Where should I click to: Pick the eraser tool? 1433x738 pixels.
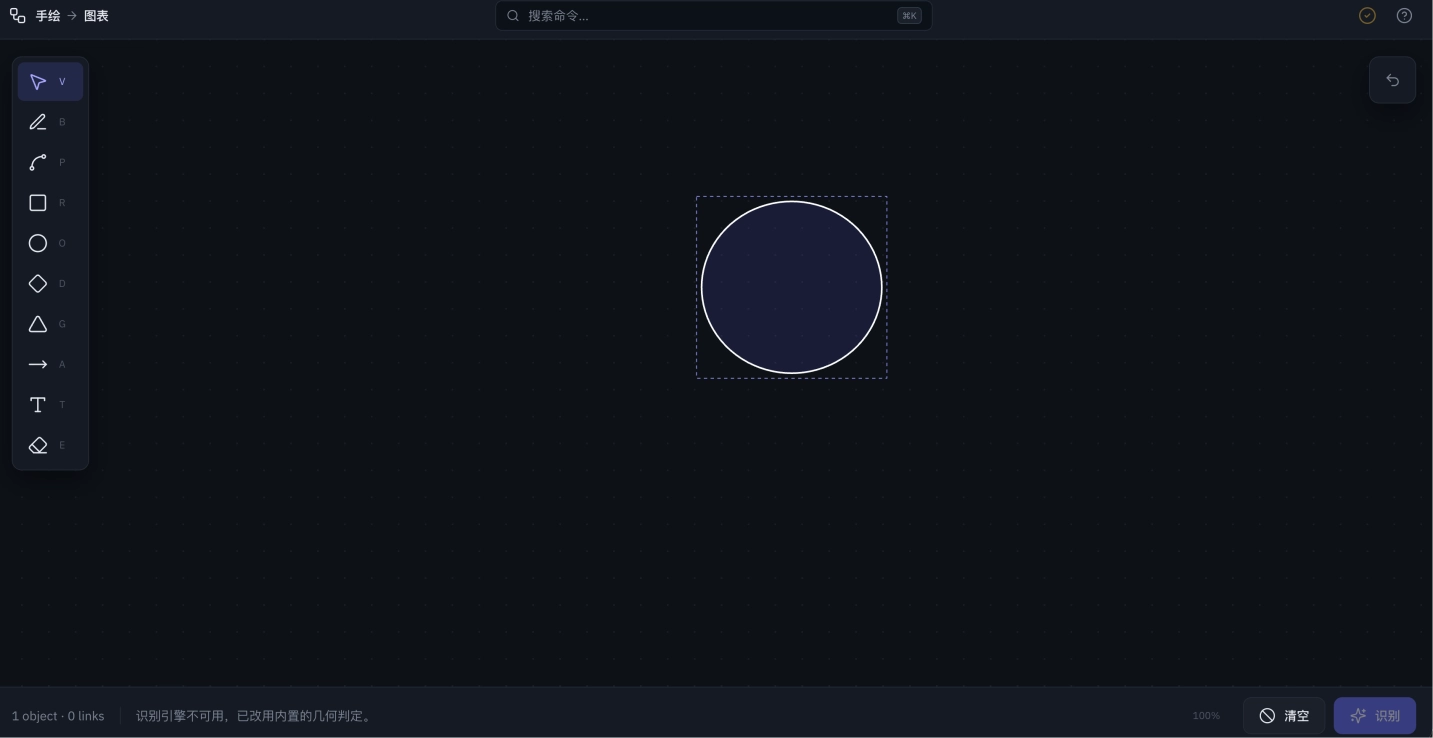pyautogui.click(x=50, y=446)
